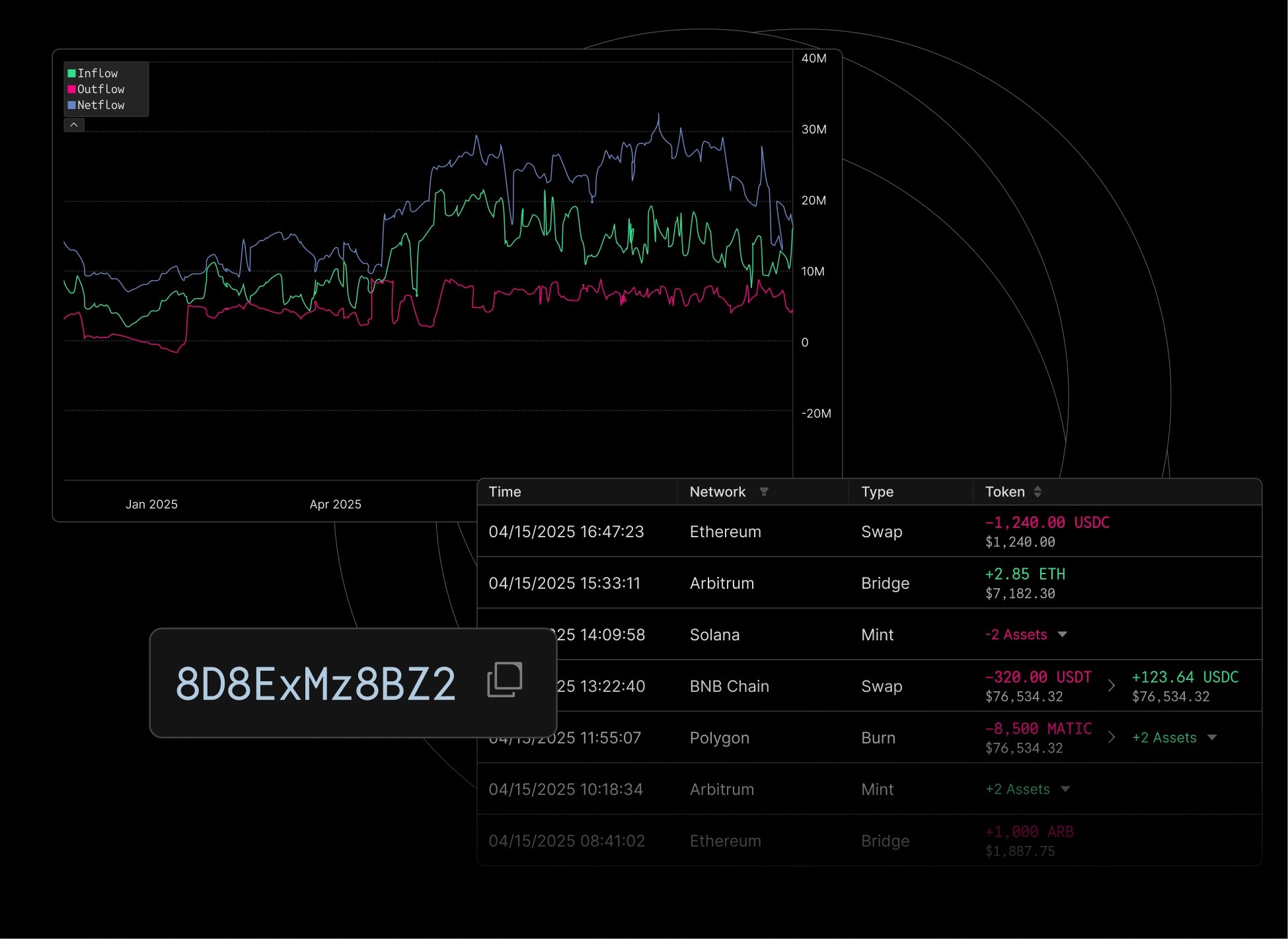
Task: Click the 40M y-axis label
Action: (x=814, y=58)
